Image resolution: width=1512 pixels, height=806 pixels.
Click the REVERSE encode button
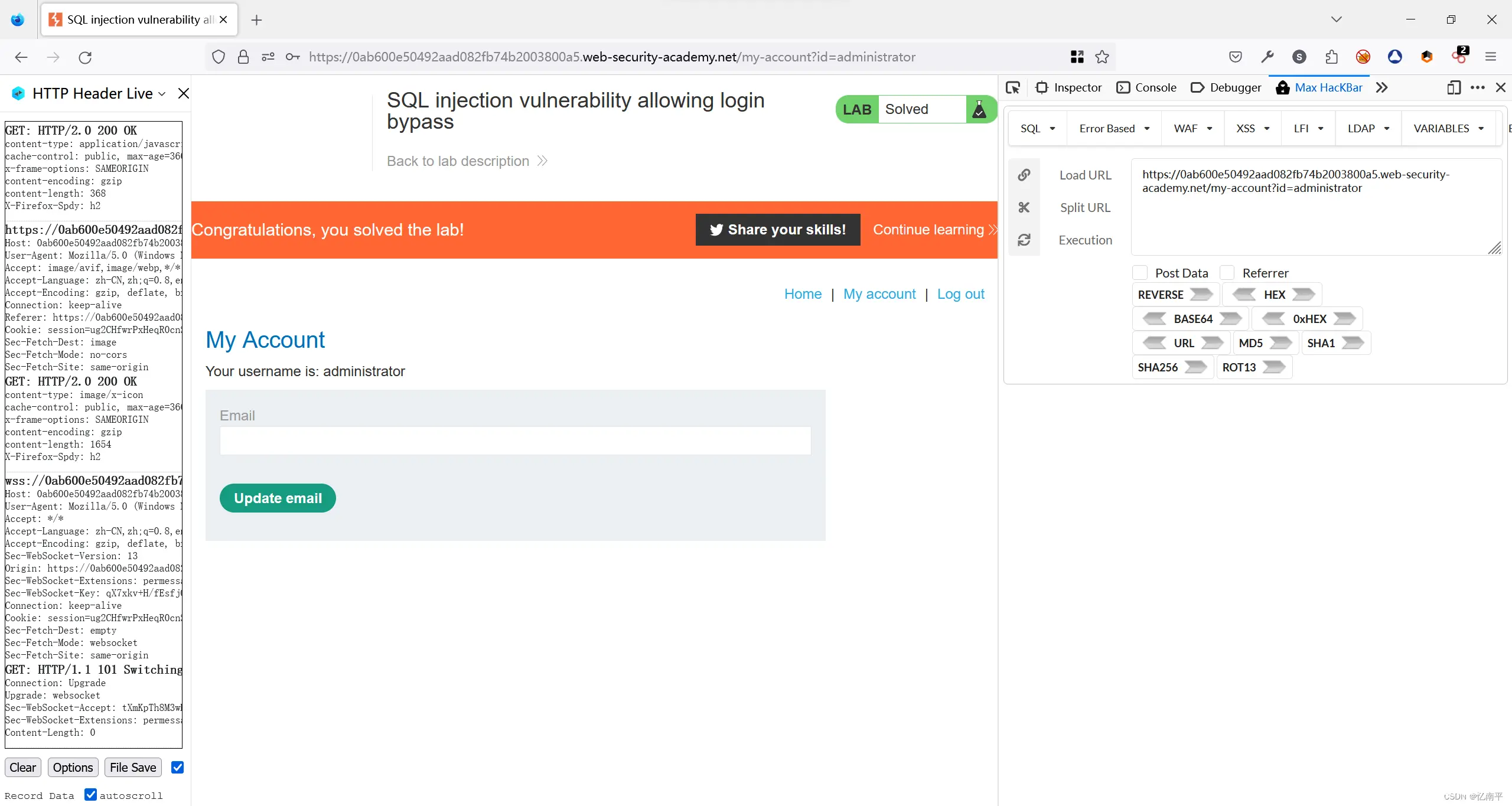tap(1175, 294)
